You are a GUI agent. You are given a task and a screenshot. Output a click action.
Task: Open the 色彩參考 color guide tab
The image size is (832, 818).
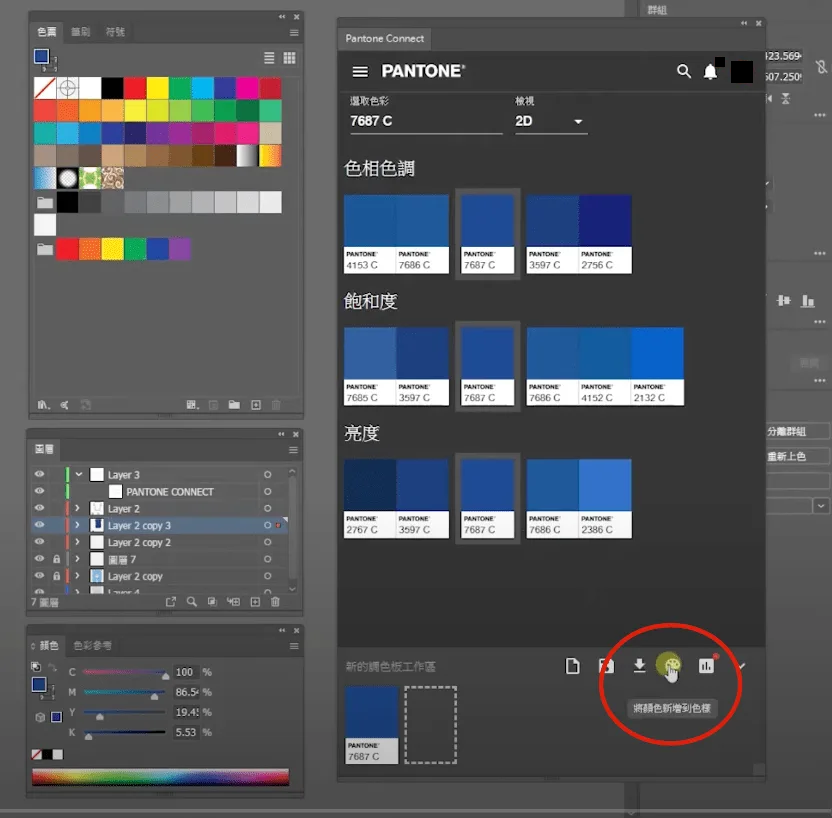pos(92,646)
